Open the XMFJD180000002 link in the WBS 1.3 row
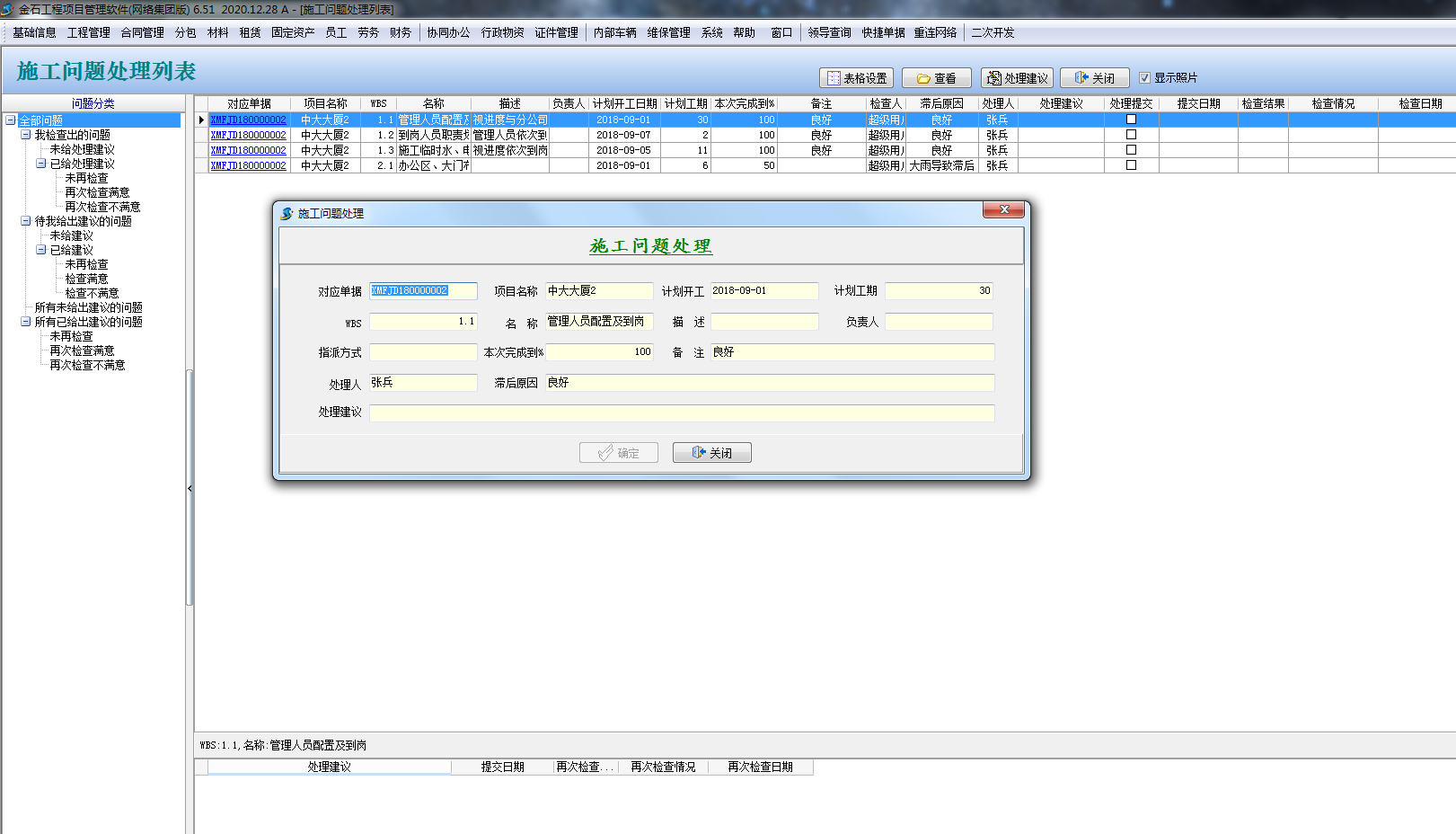The width and height of the screenshot is (1456, 834). pos(248,150)
